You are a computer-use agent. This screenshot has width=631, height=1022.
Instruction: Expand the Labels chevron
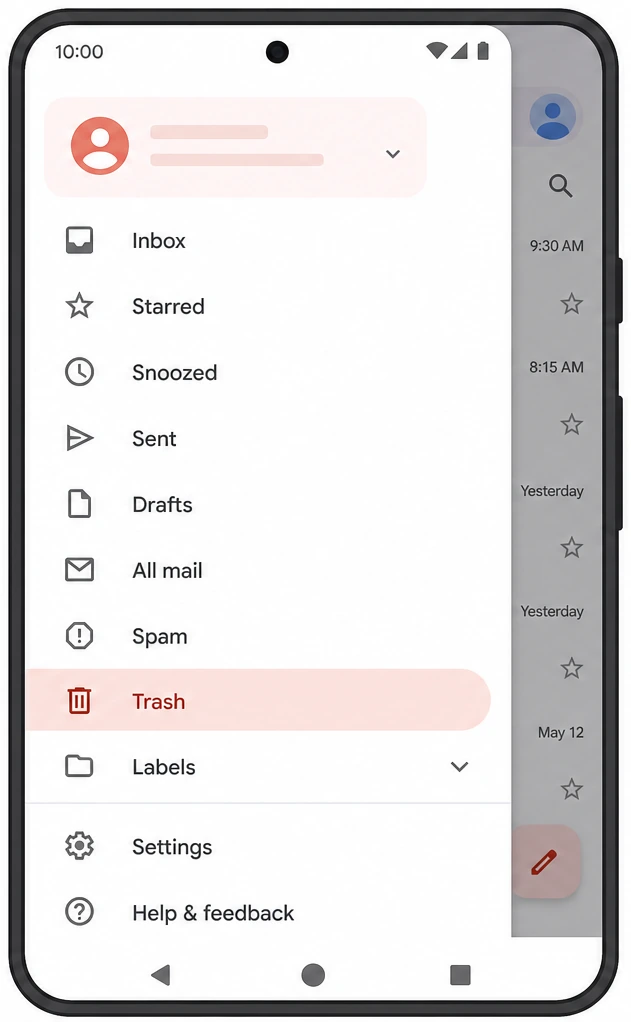pos(460,766)
